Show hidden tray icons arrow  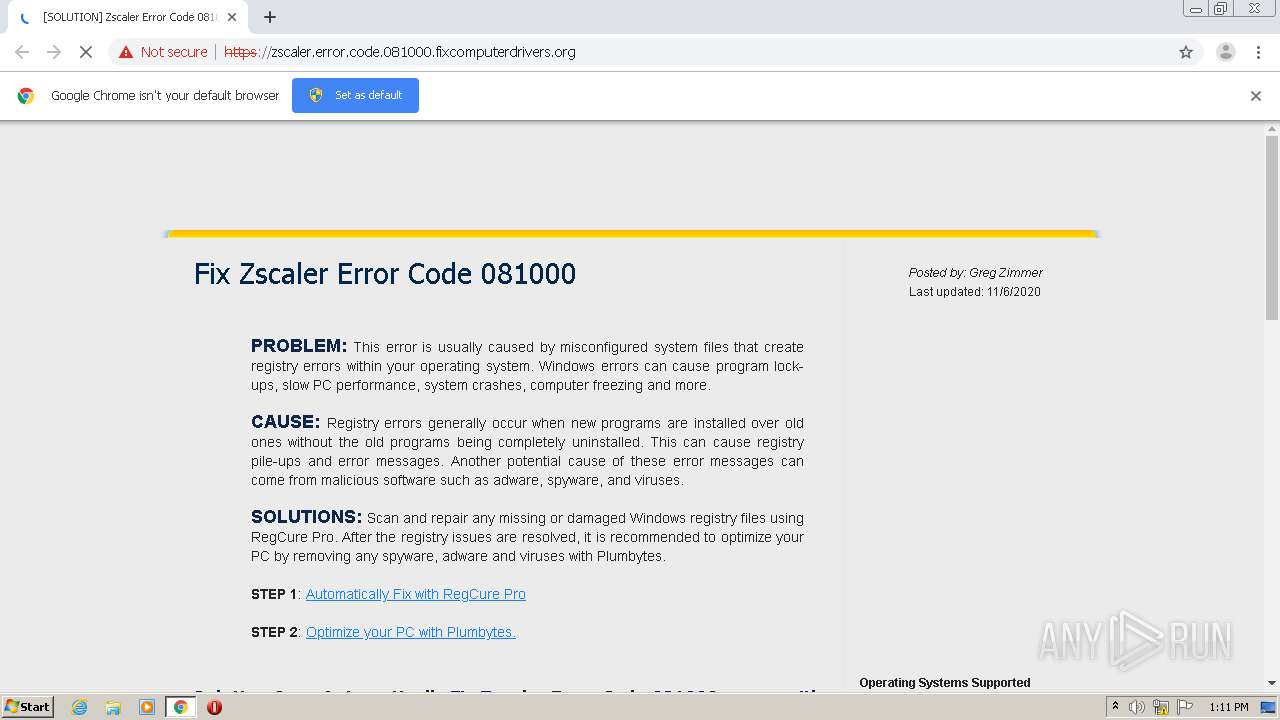pyautogui.click(x=1116, y=707)
